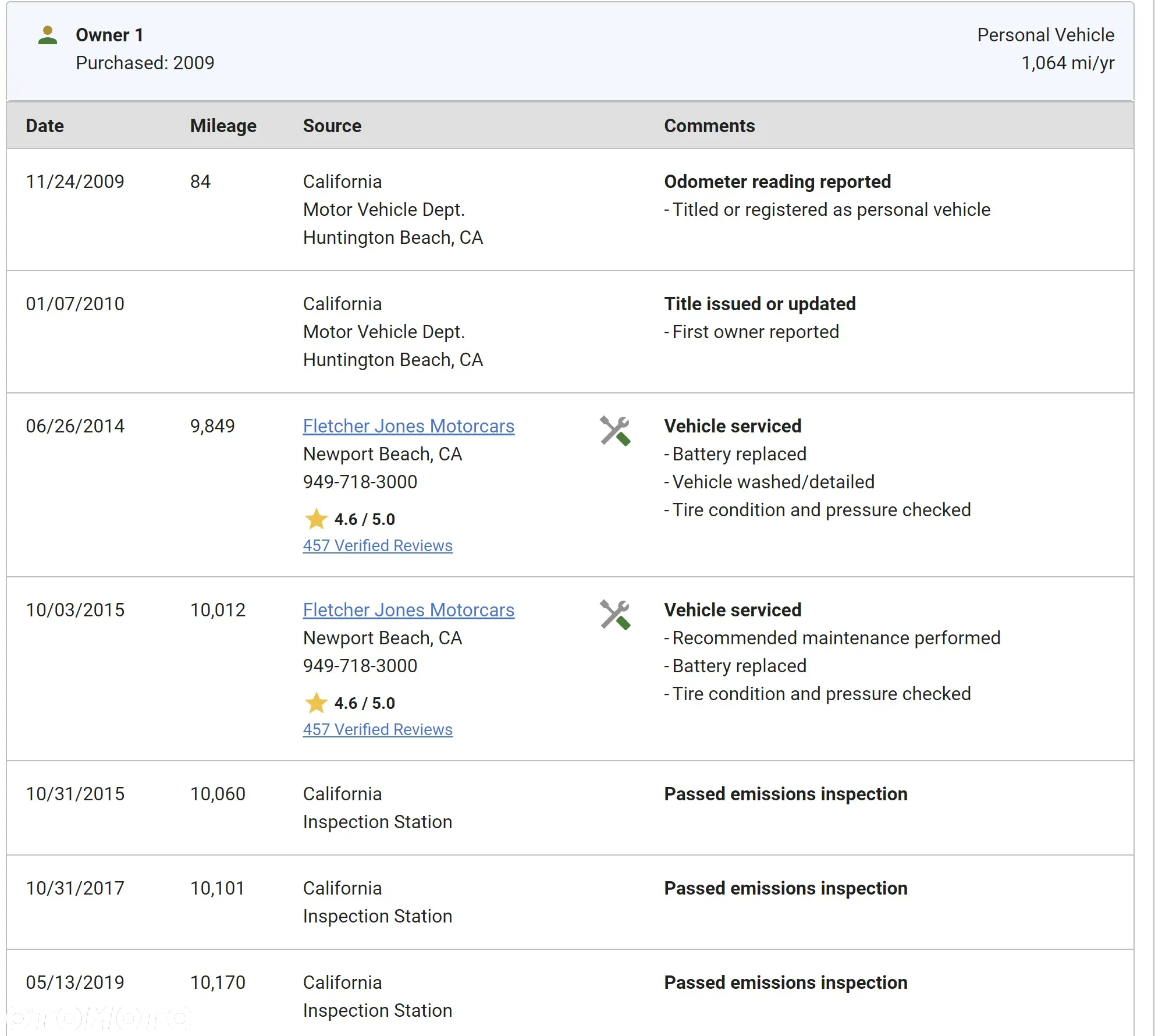Click the Comments column header
The width and height of the screenshot is (1162, 1036).
(x=709, y=126)
